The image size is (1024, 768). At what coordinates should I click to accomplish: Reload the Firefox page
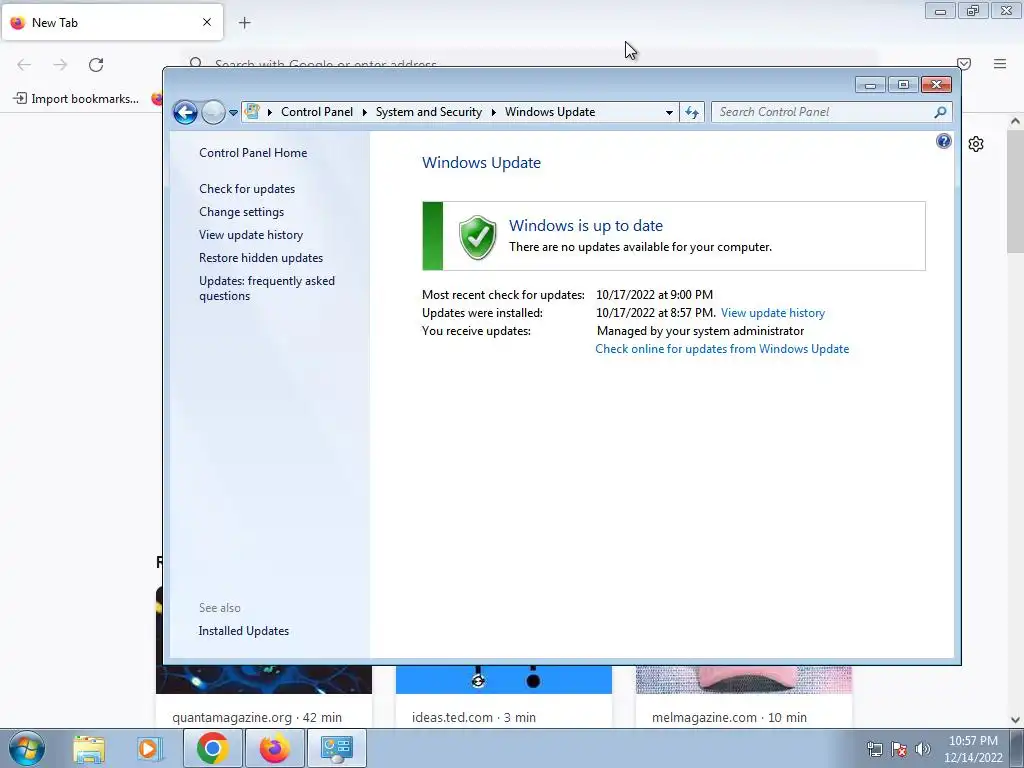[x=96, y=65]
